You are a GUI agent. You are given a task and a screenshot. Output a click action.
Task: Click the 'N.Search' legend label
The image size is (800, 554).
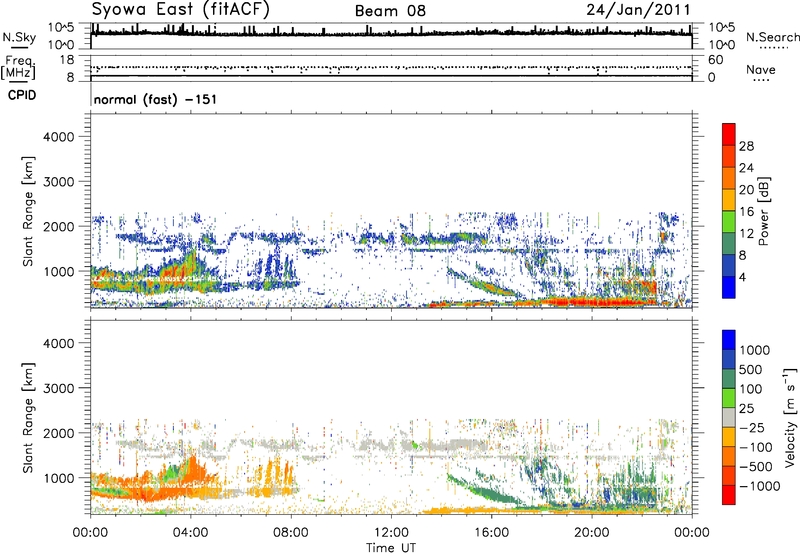point(773,37)
